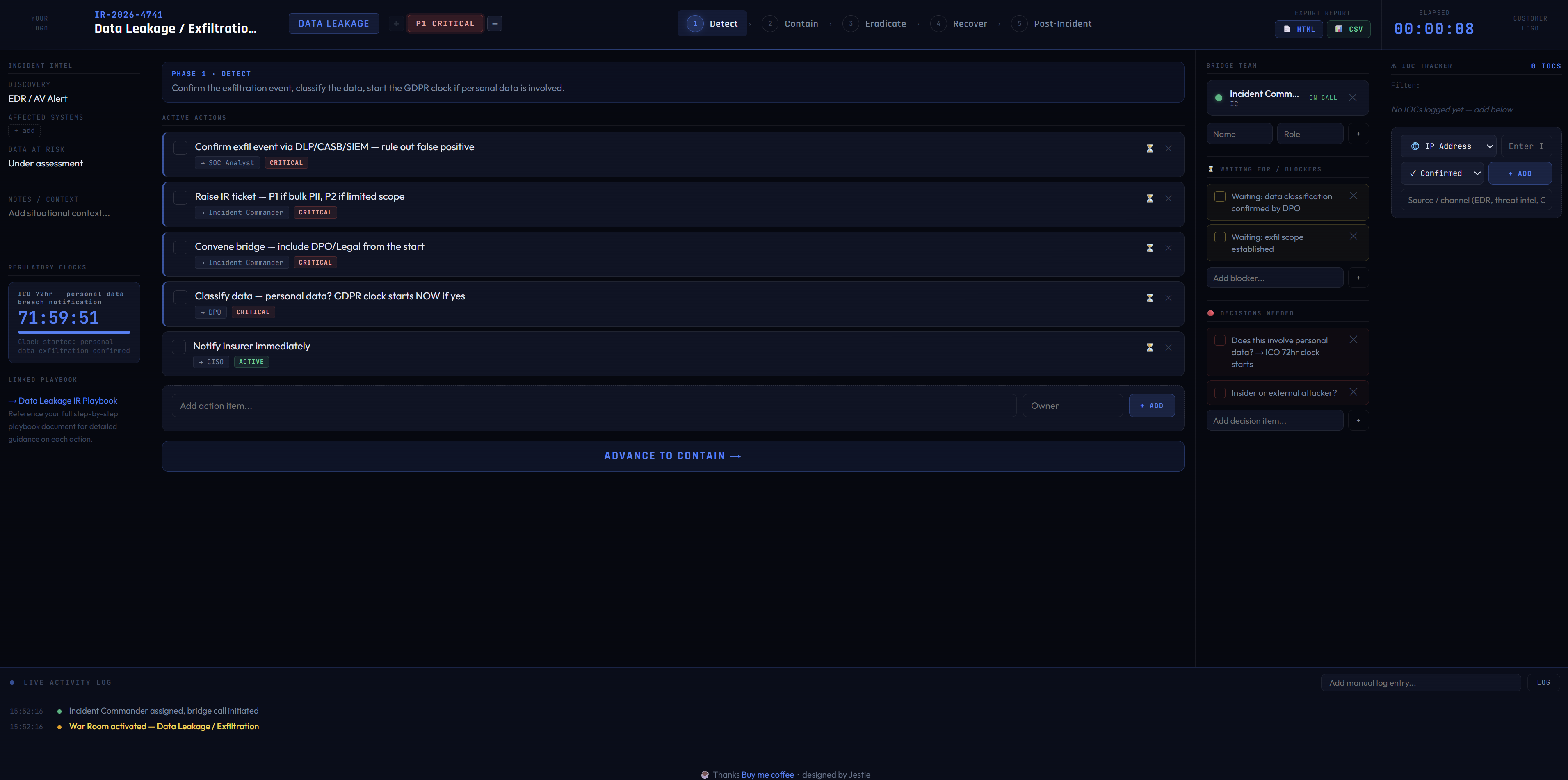Click ADD button for new action item
Image resolution: width=1568 pixels, height=780 pixels.
[x=1152, y=406]
